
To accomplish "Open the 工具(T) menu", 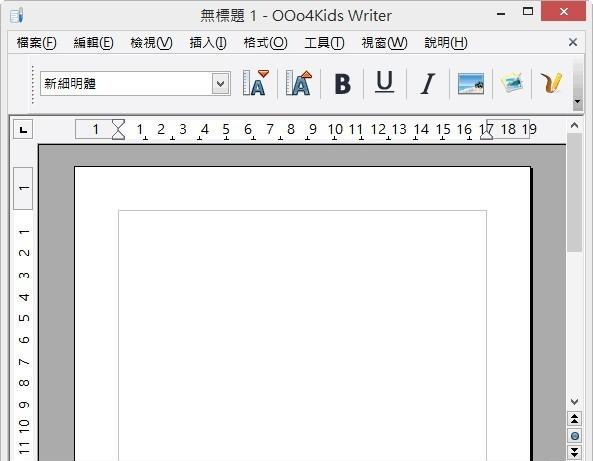I will 324,43.
